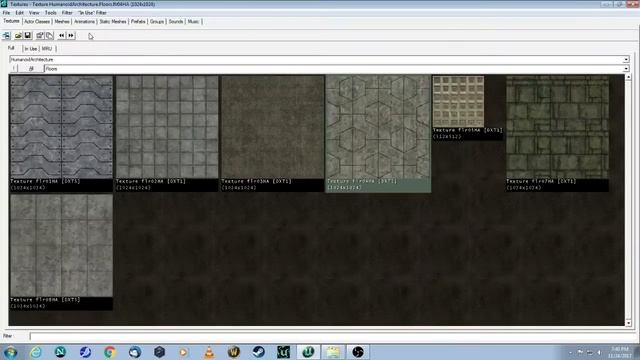The height and width of the screenshot is (360, 640).
Task: Click the scrollbar up arrow in texture viewport
Action: coord(628,77)
